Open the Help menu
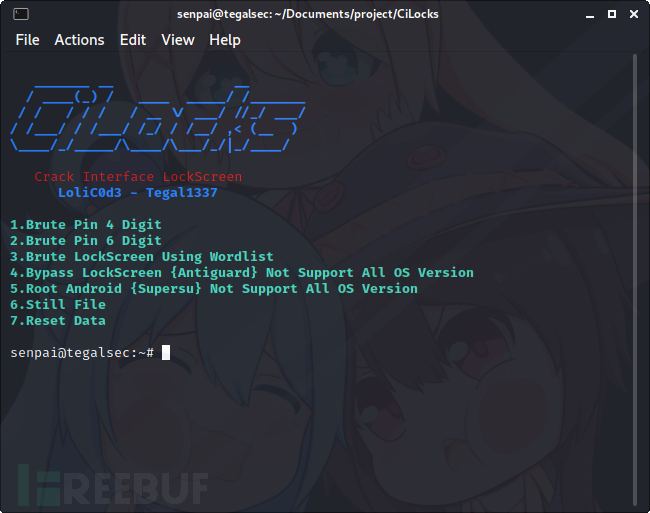Image resolution: width=650 pixels, height=513 pixels. tap(225, 40)
